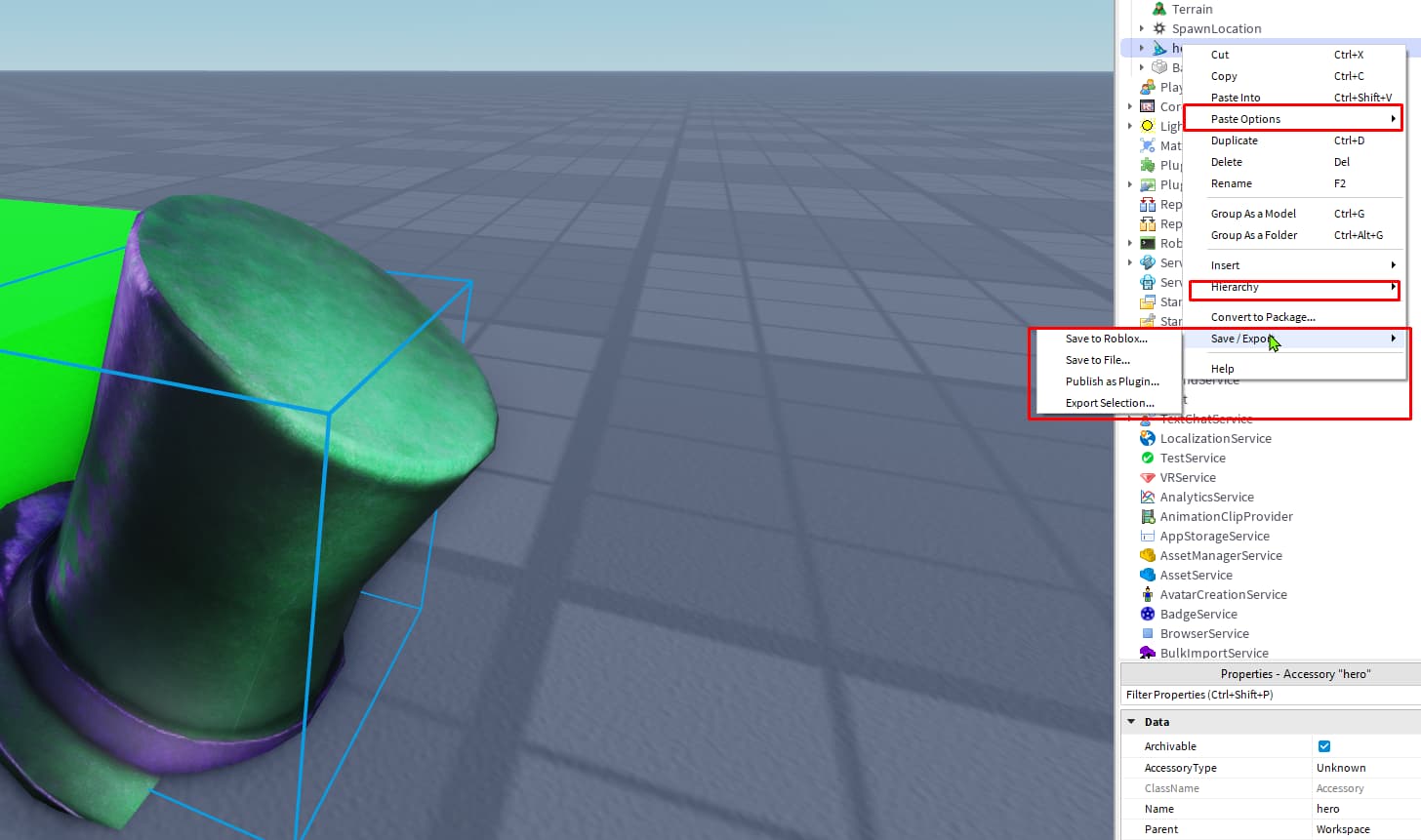The image size is (1421, 840).
Task: Select the BadgeService icon
Action: pos(1148,614)
